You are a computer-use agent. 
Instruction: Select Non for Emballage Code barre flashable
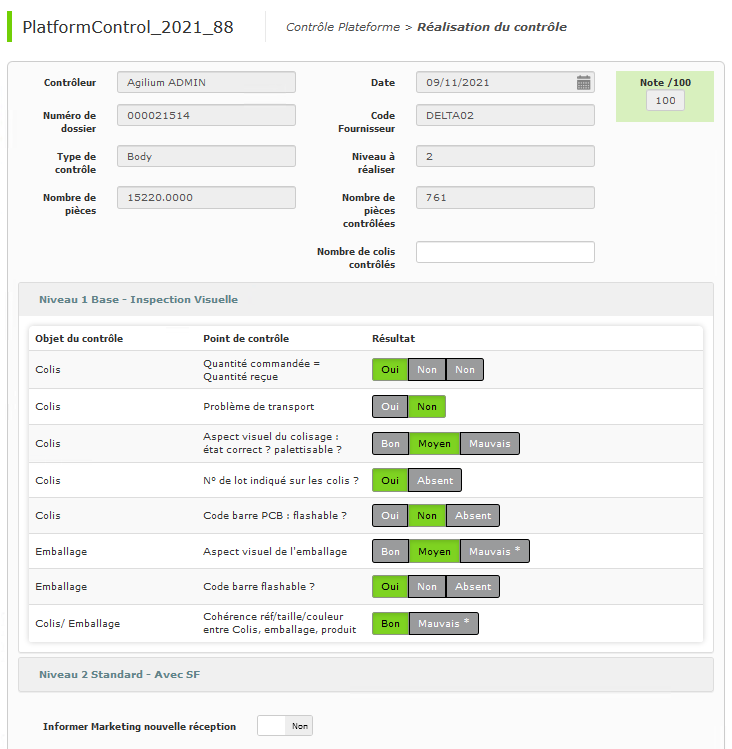click(427, 587)
